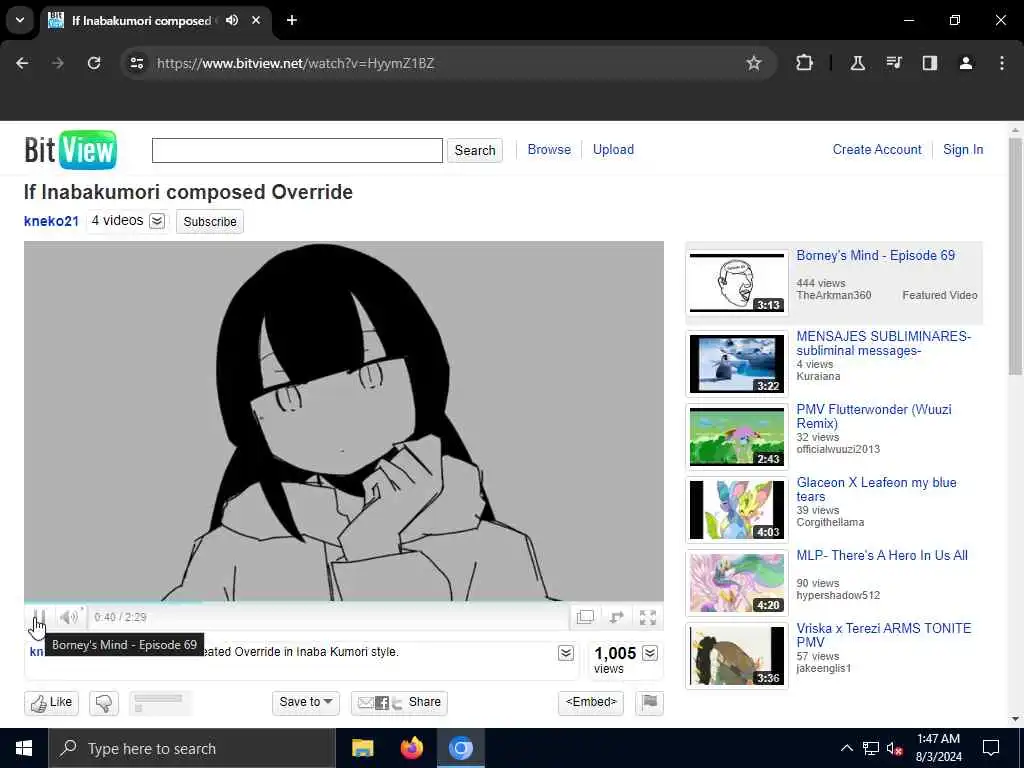The image size is (1024, 768).
Task: Expand the 1,005 views statistics arrow
Action: (x=650, y=653)
